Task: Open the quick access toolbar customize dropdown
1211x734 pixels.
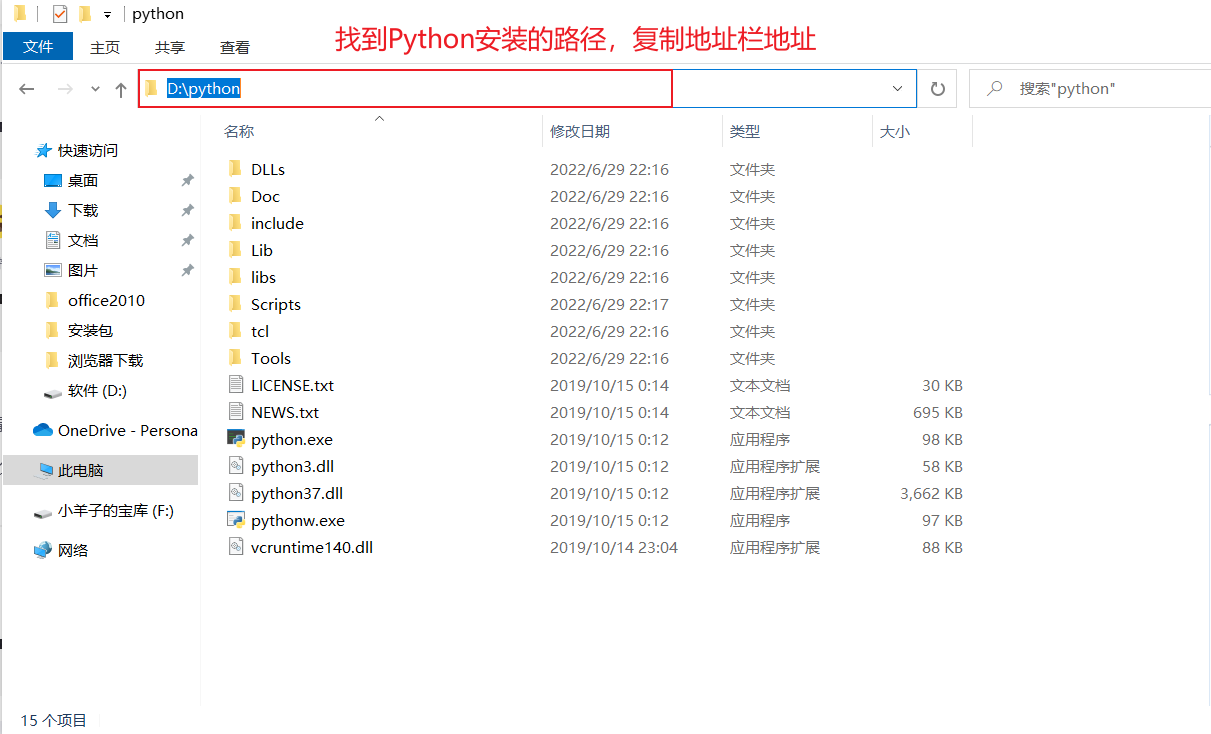Action: (x=107, y=15)
